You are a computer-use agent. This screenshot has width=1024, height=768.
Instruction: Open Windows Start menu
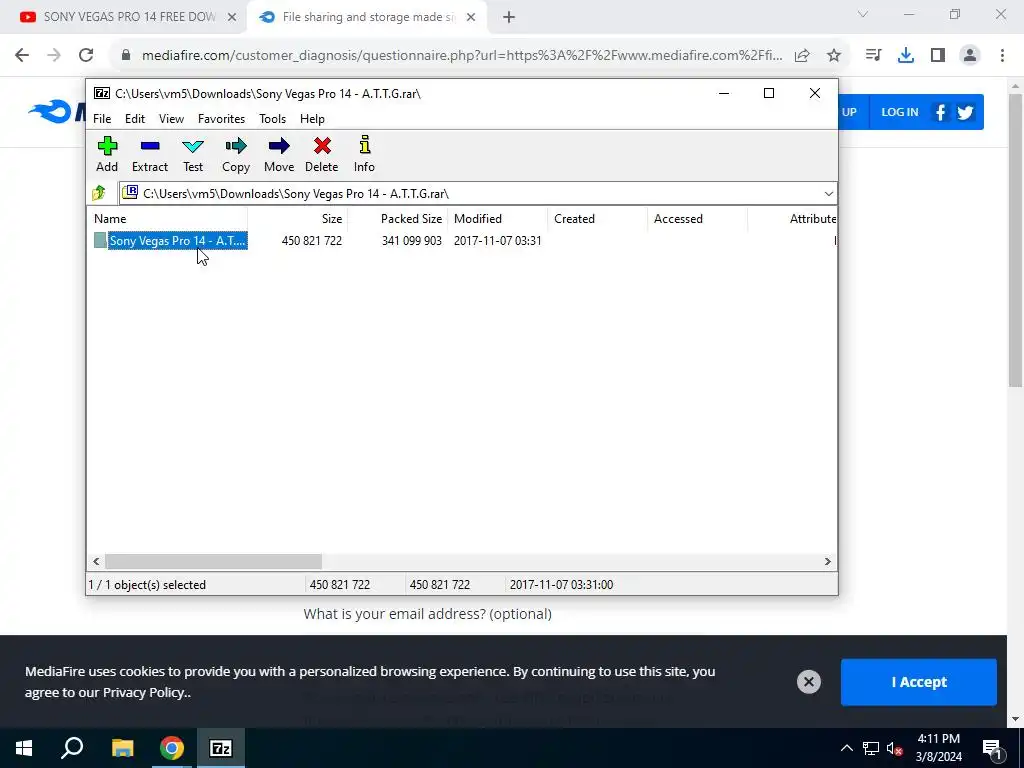pyautogui.click(x=24, y=748)
